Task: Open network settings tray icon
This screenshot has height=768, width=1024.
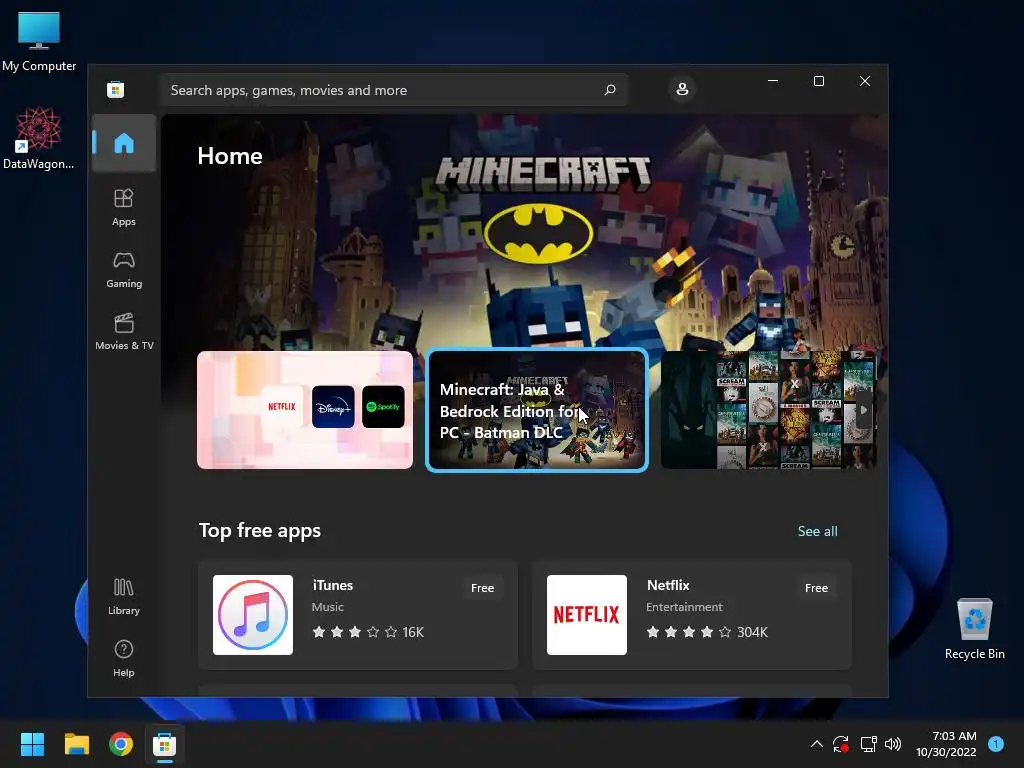Action: [x=868, y=744]
